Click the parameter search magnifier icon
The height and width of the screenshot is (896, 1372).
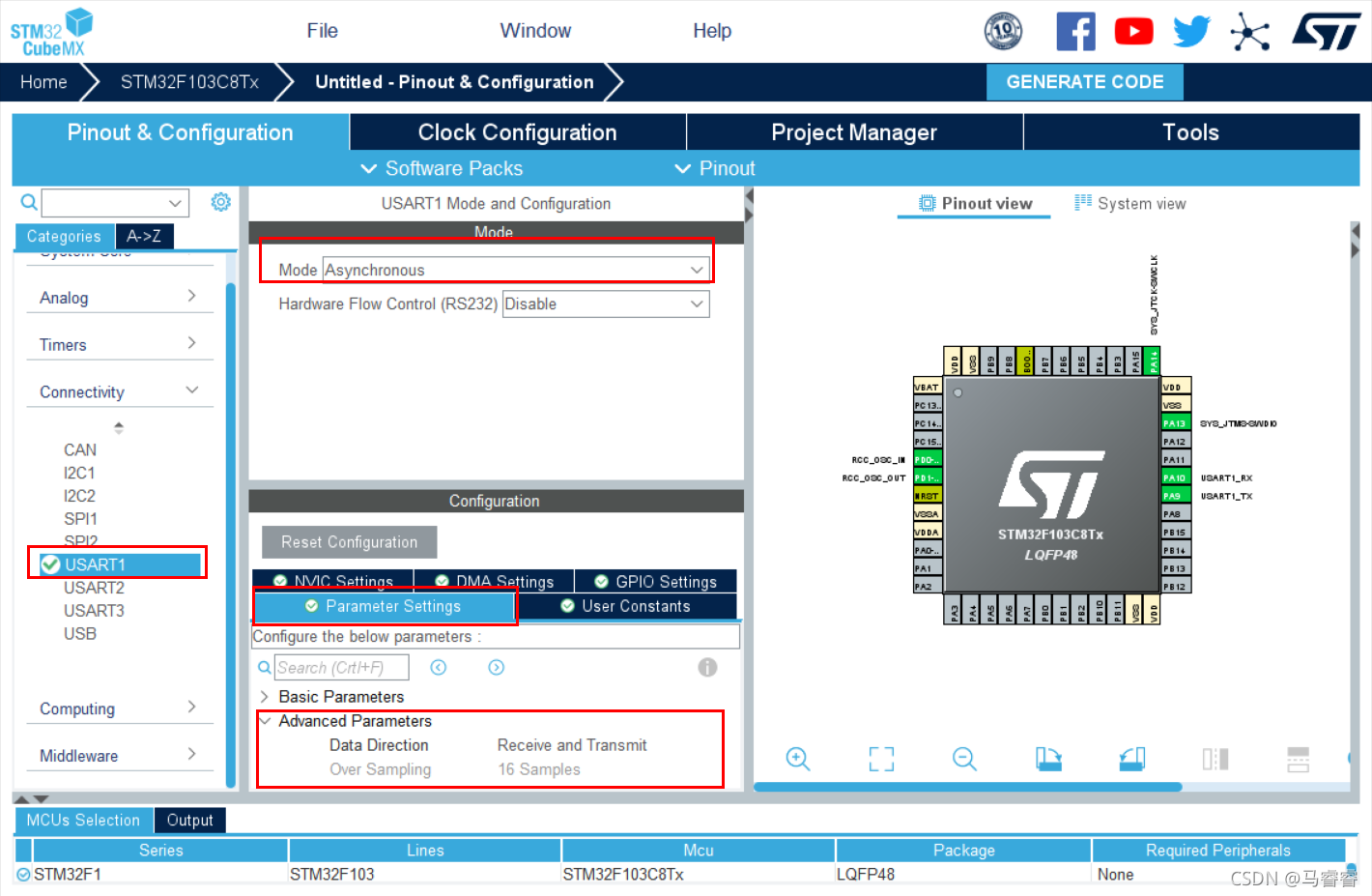[x=264, y=667]
